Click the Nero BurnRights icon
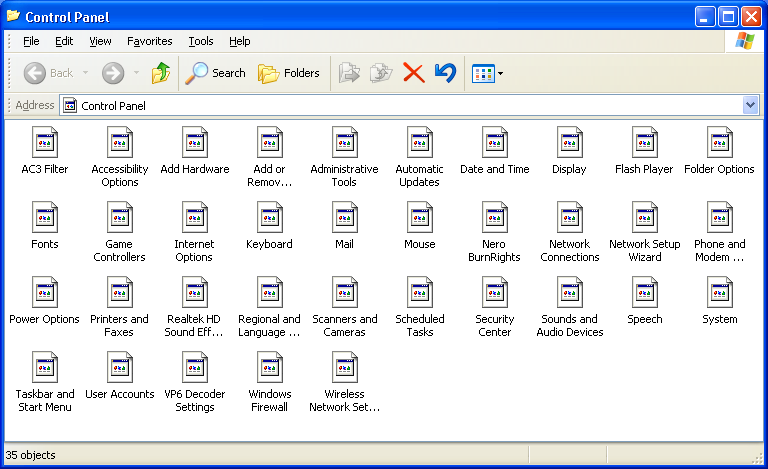The height and width of the screenshot is (469, 768). tap(495, 217)
